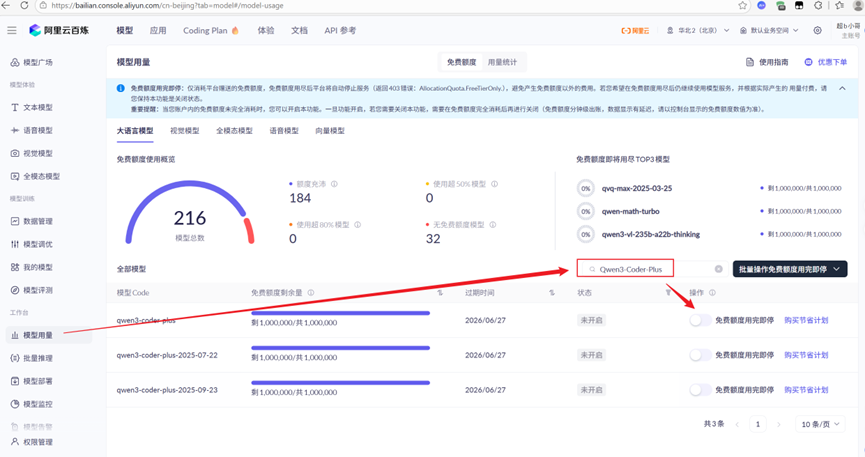Open the 文档 top menu
865x457 pixels.
[300, 30]
